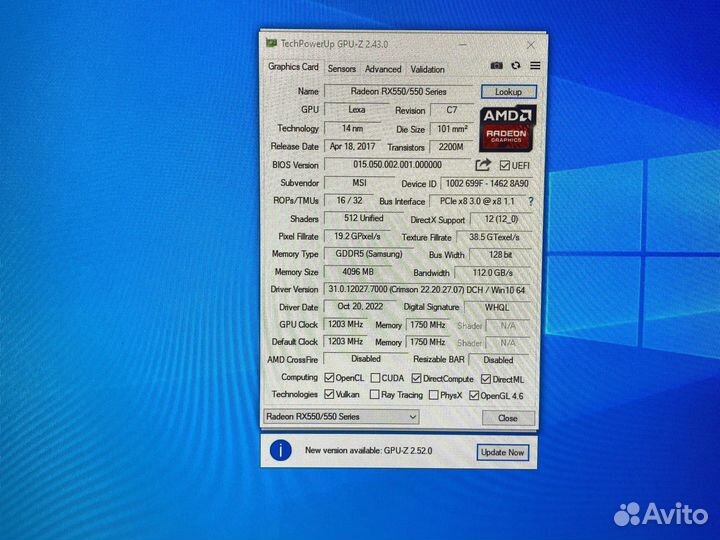Take a GPU-Z screenshot with camera icon
720x540 pixels.
(496, 66)
